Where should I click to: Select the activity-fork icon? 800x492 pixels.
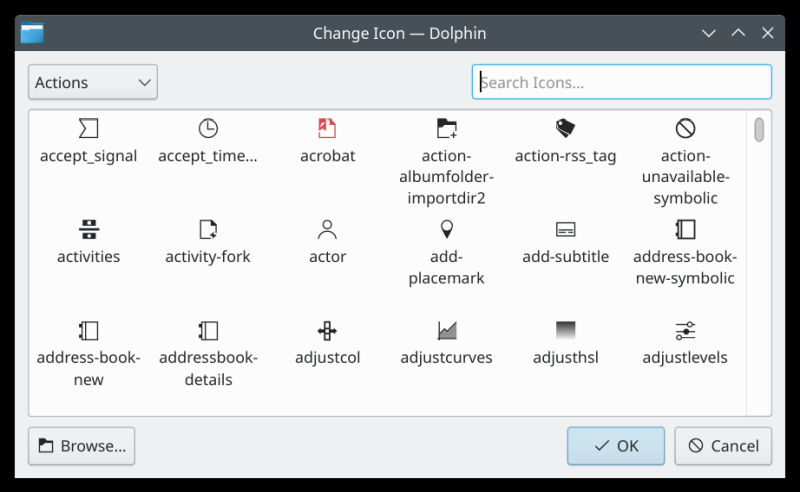[208, 229]
